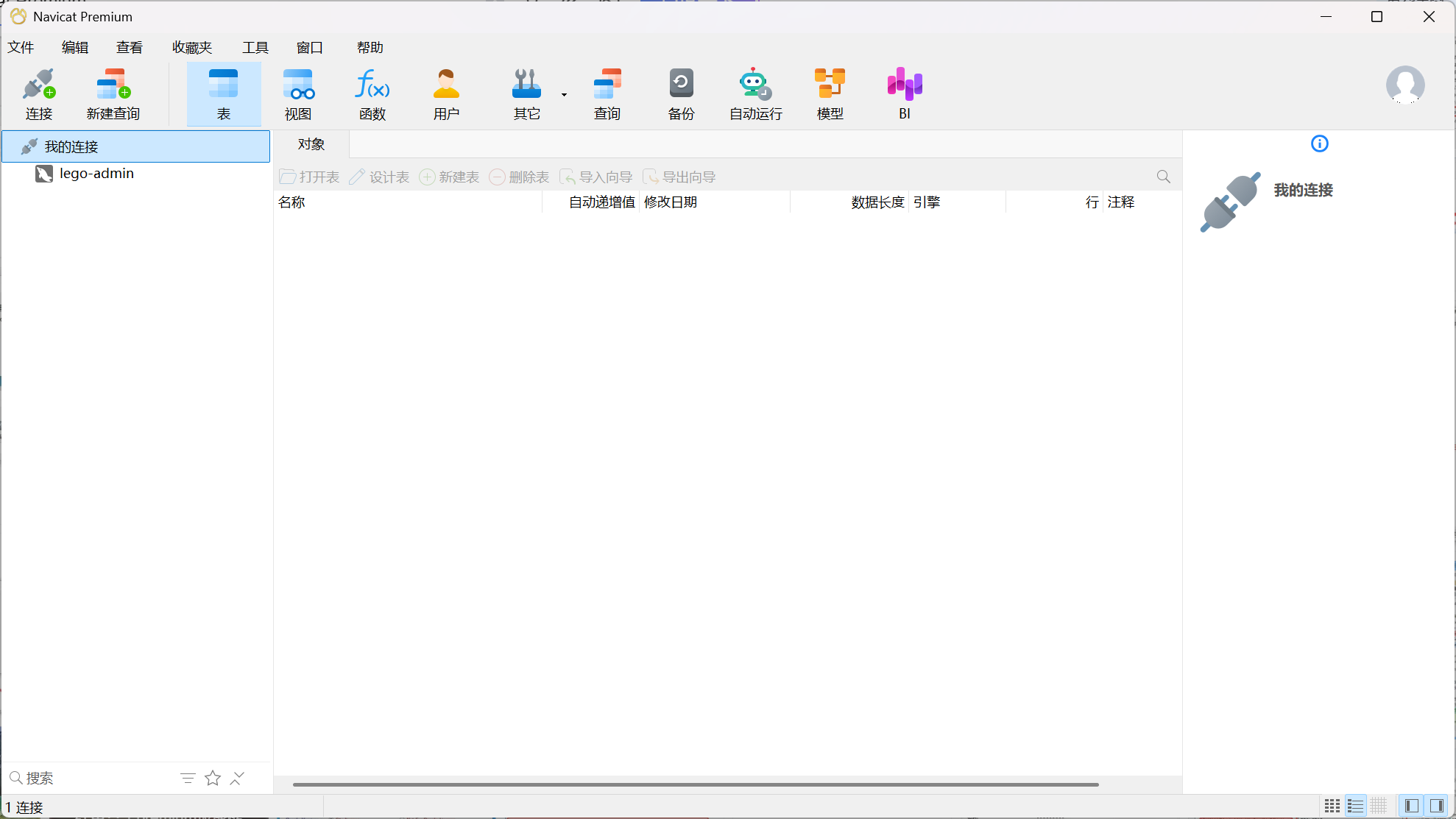This screenshot has width=1456, height=819.
Task: Click the user avatar icon
Action: pos(1404,85)
